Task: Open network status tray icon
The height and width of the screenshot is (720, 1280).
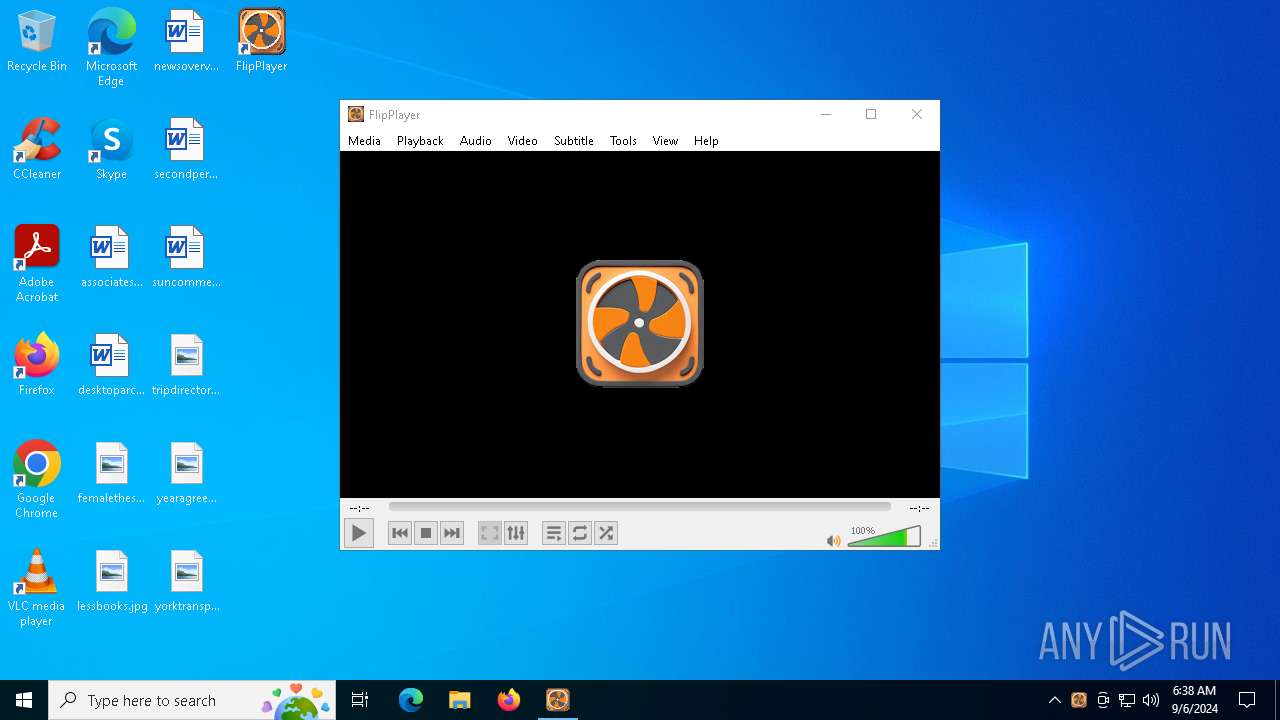Action: [x=1127, y=700]
